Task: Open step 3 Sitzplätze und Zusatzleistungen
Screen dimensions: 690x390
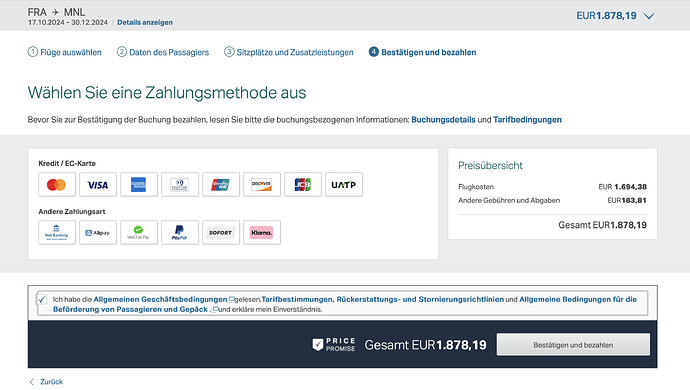Action: 289,52
